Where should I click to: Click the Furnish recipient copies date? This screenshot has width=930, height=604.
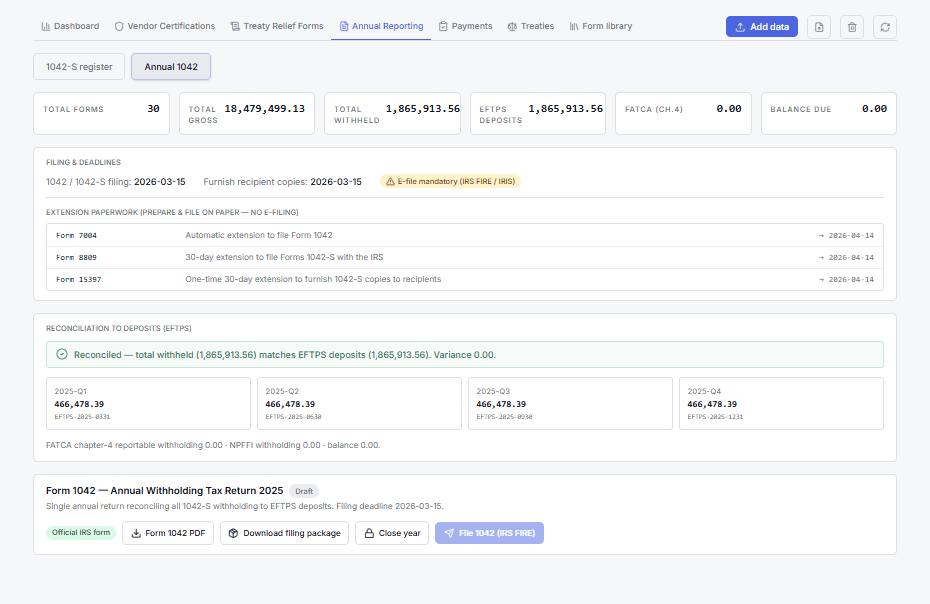click(336, 182)
